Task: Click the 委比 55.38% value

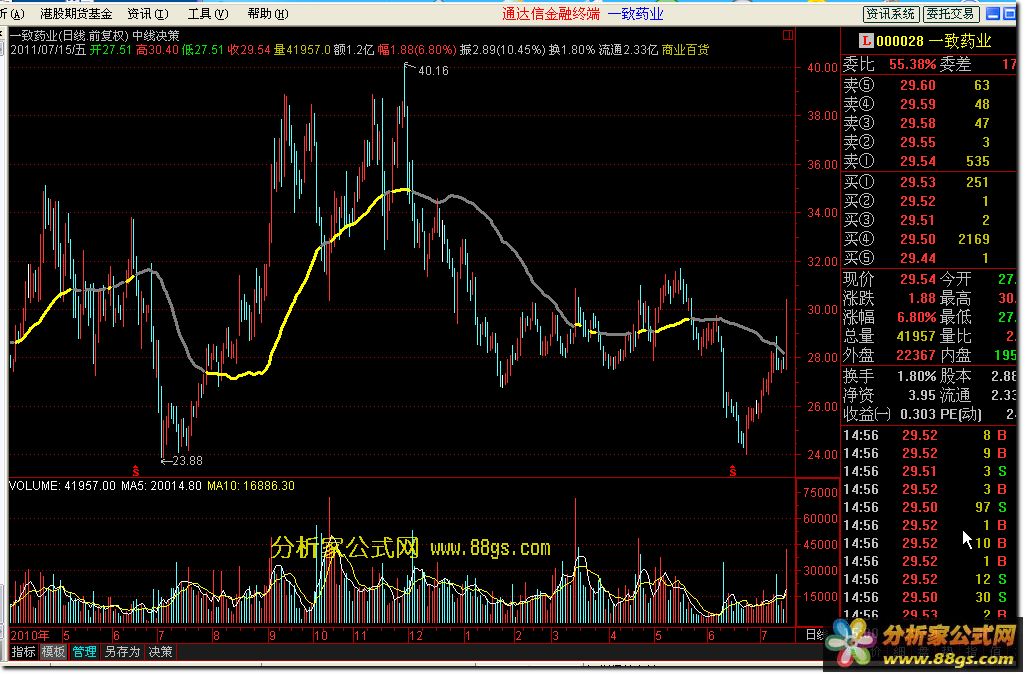Action: [x=912, y=65]
